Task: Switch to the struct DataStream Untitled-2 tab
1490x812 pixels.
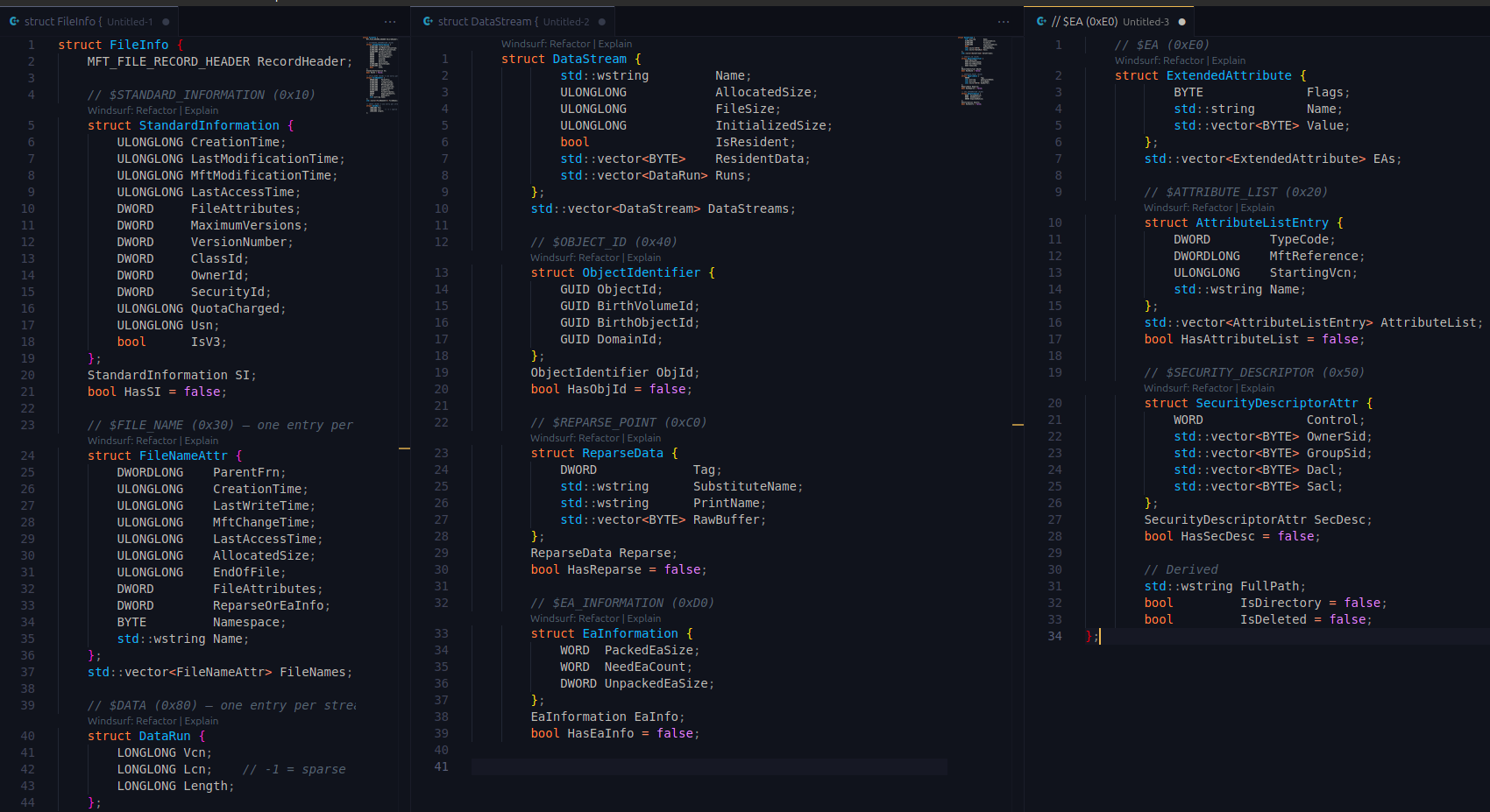Action: (514, 22)
